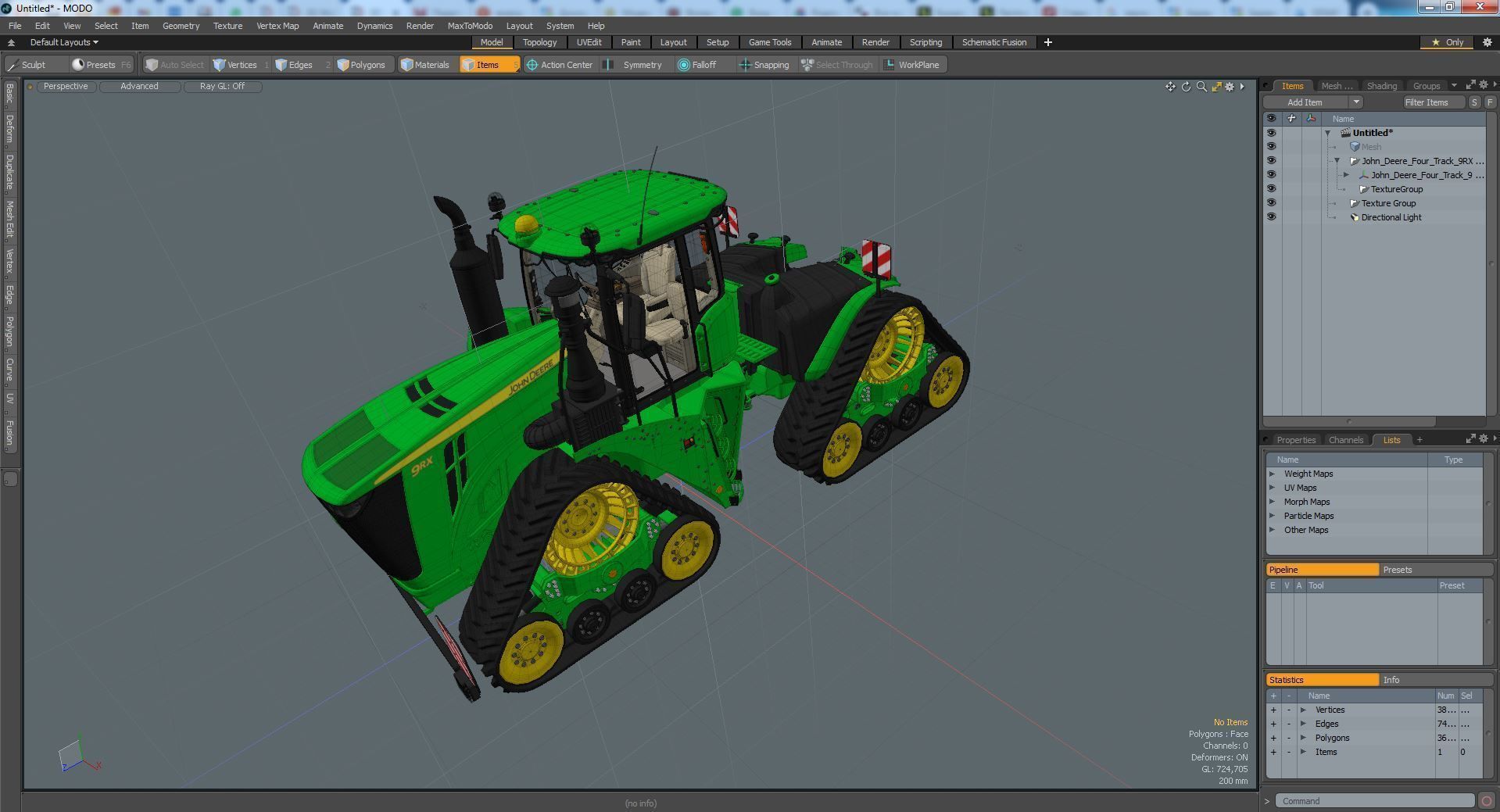Select the Other Maps row
The image size is (1500, 812).
point(1373,530)
